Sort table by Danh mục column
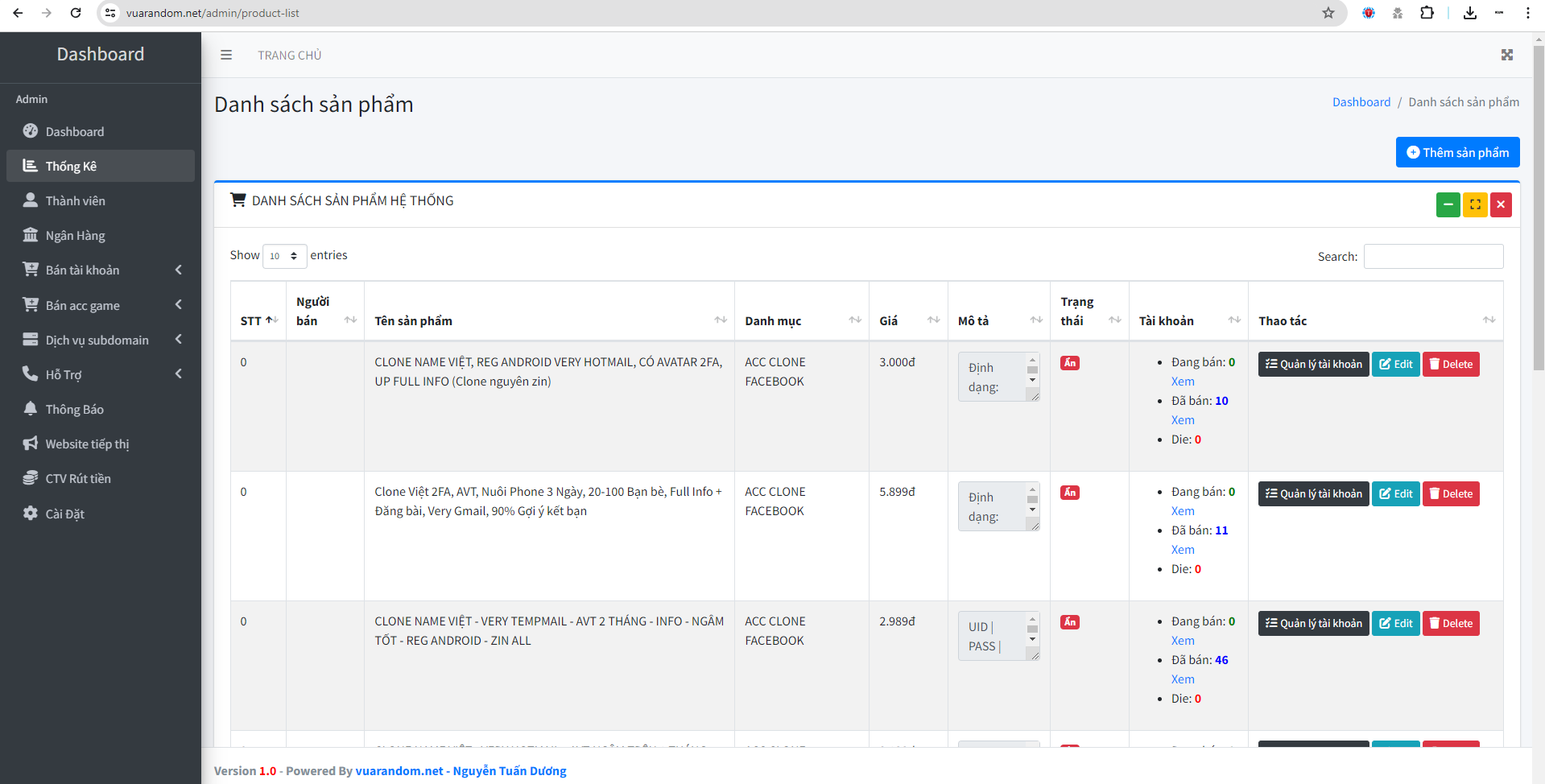 (x=801, y=320)
